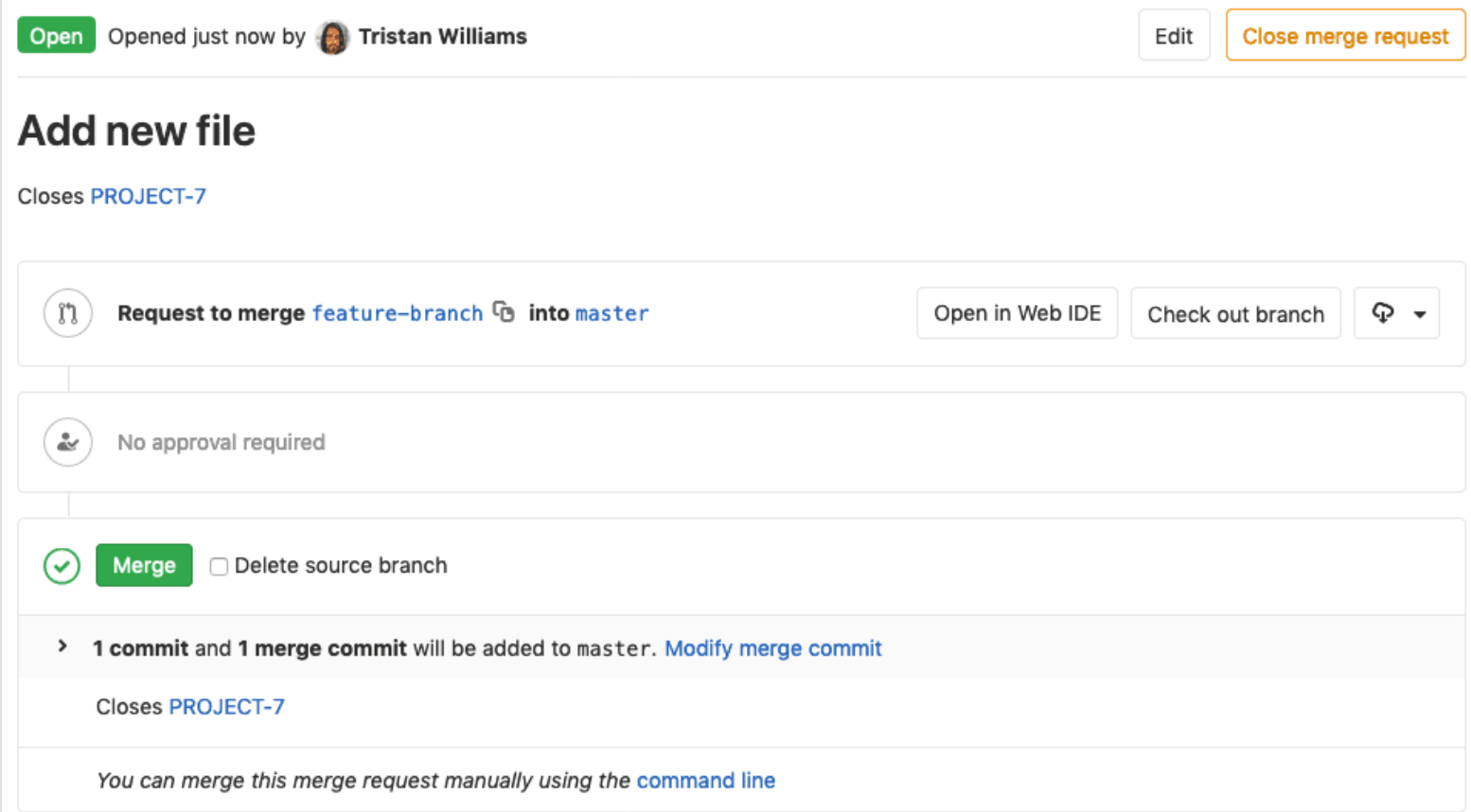1471x812 pixels.
Task: Click the command line link
Action: click(705, 780)
